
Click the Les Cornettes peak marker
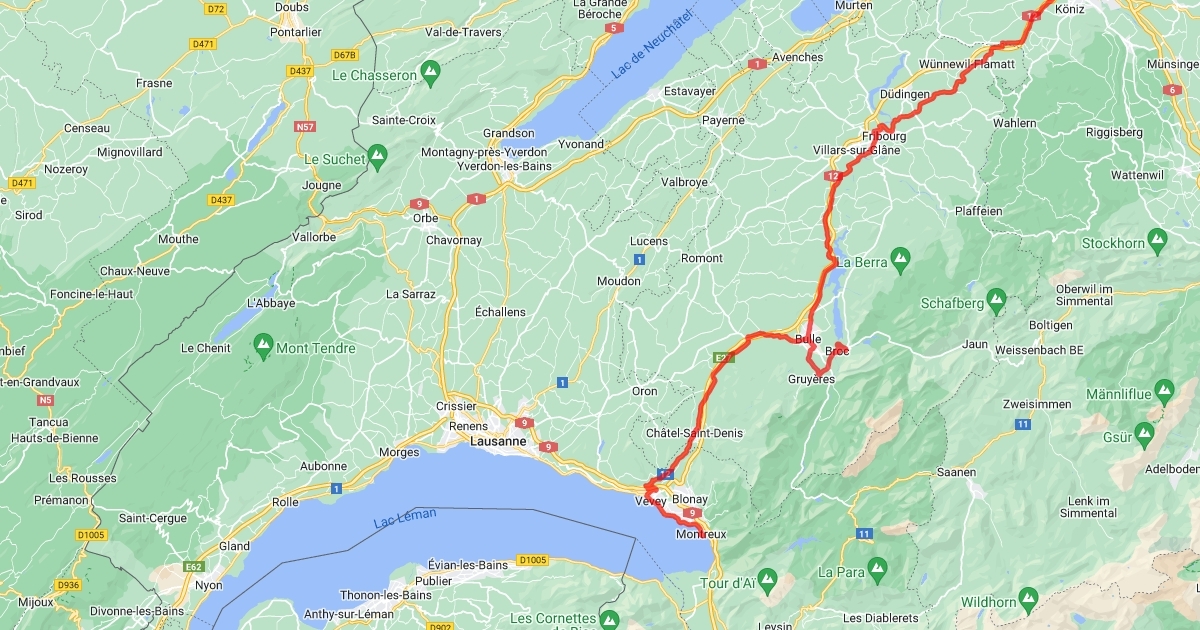click(x=610, y=617)
